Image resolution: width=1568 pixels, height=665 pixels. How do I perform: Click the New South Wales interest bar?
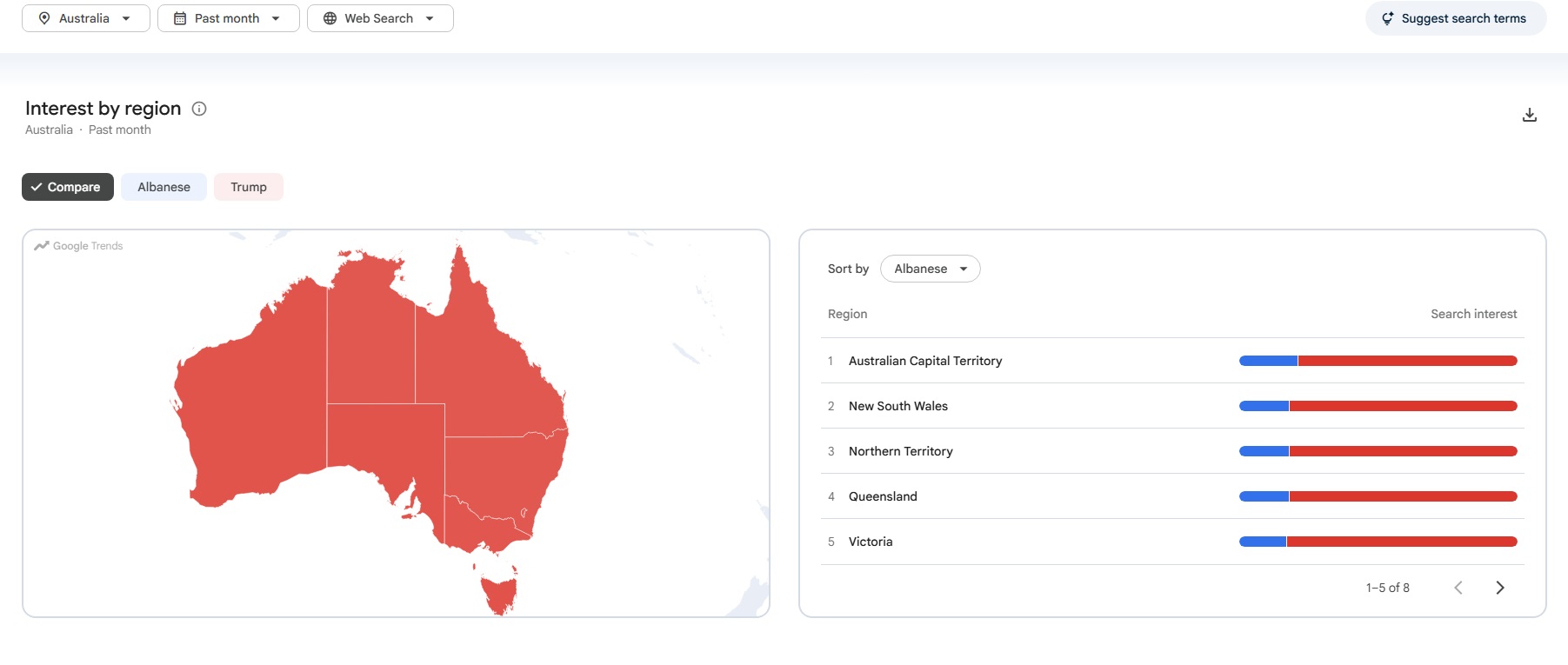(x=1378, y=406)
